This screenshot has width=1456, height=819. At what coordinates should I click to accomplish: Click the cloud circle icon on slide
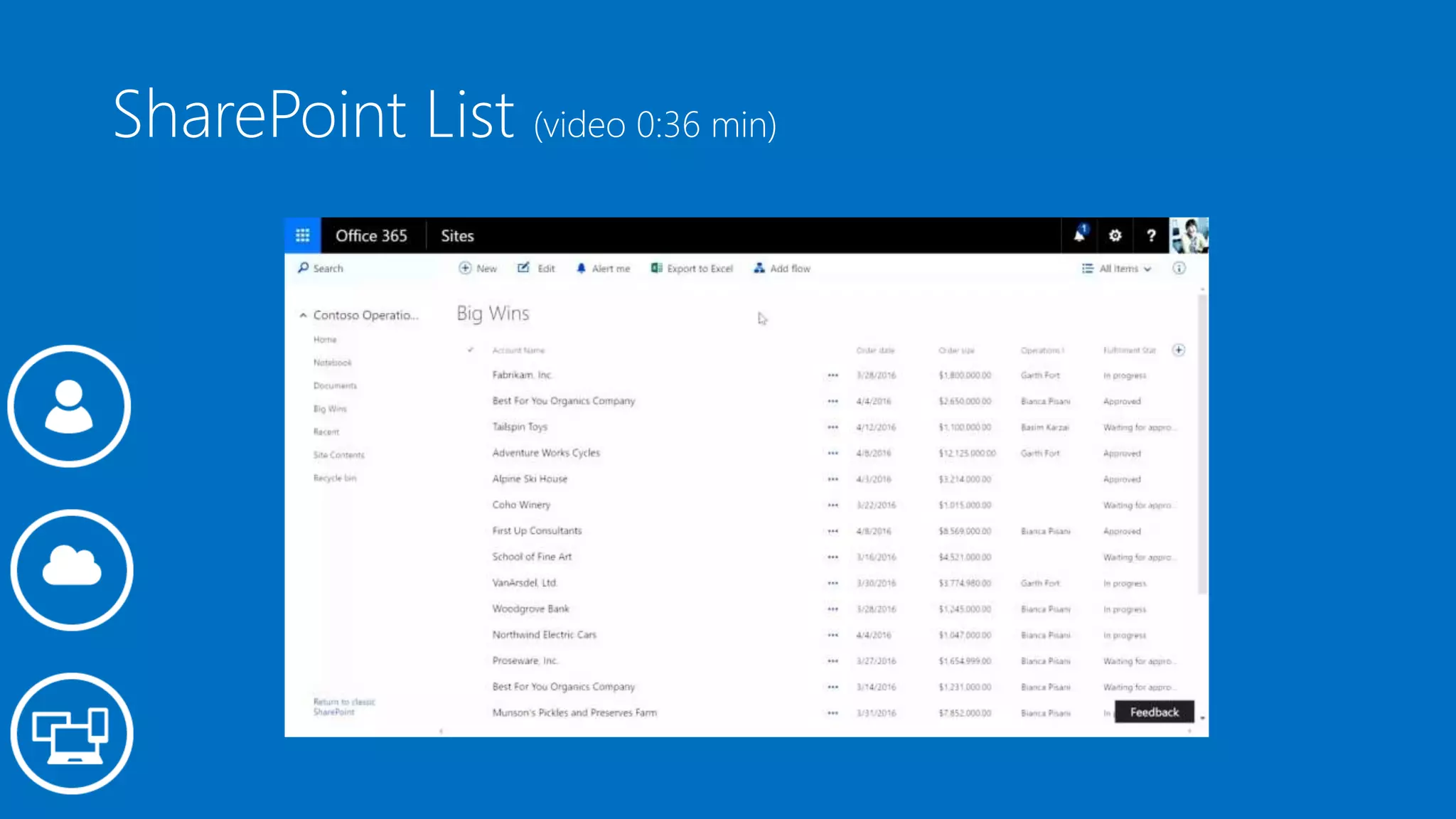pos(72,569)
